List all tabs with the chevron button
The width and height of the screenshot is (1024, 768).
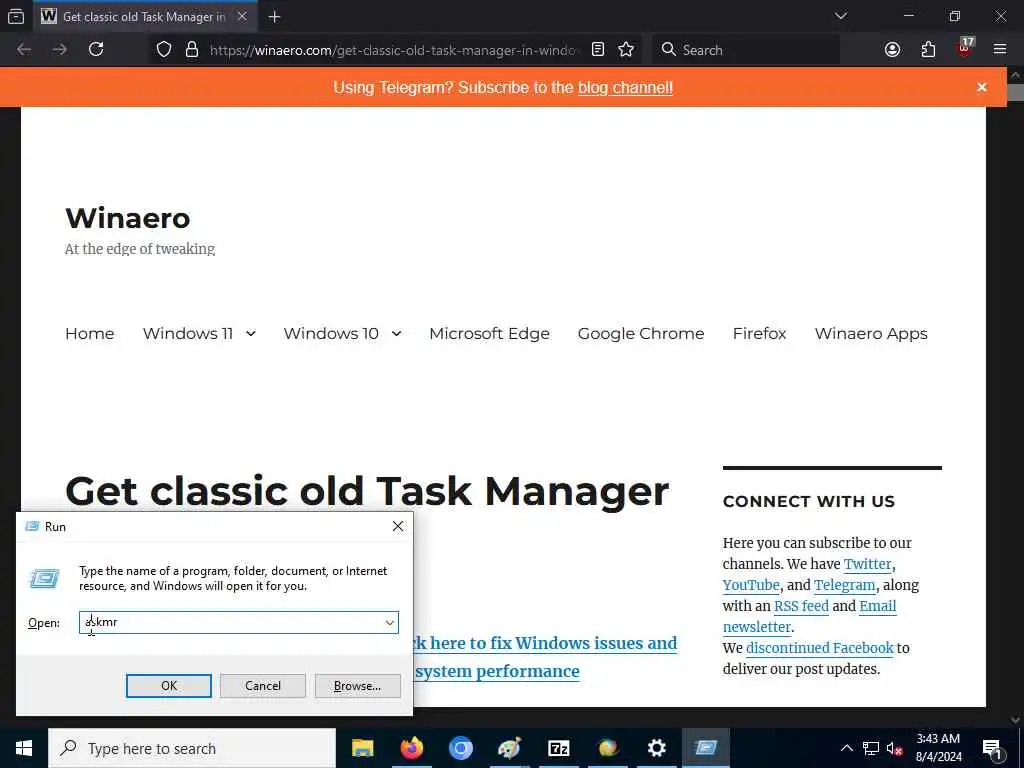[841, 16]
